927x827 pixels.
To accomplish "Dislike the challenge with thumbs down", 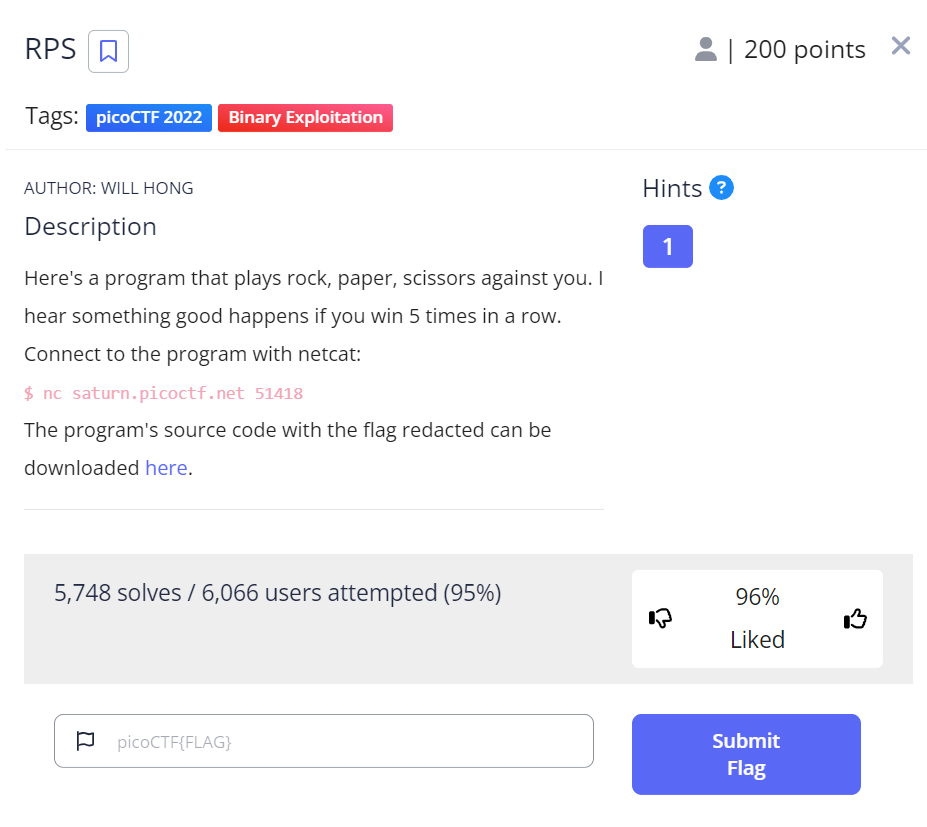I will 660,619.
